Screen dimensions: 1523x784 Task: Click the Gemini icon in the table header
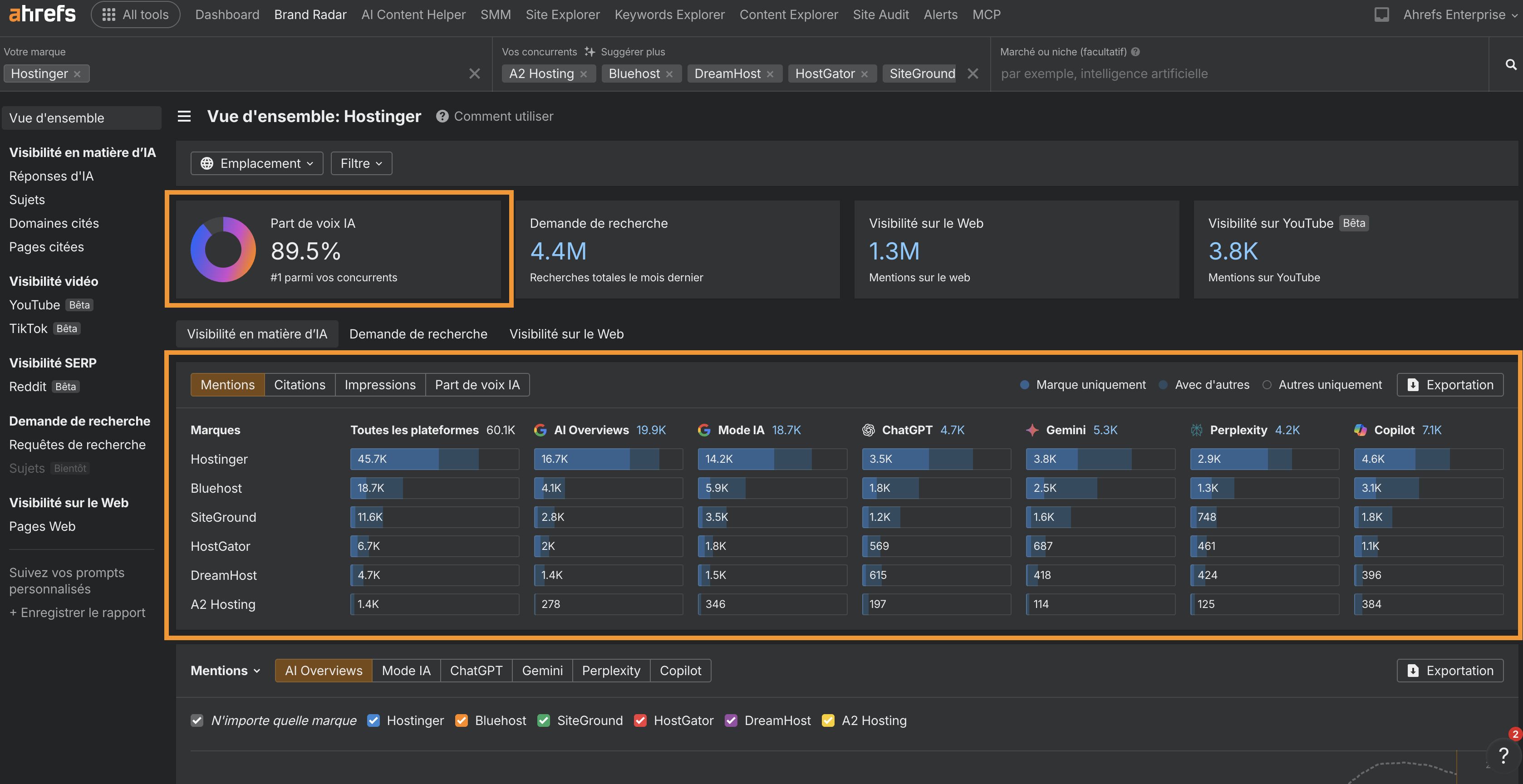1031,430
